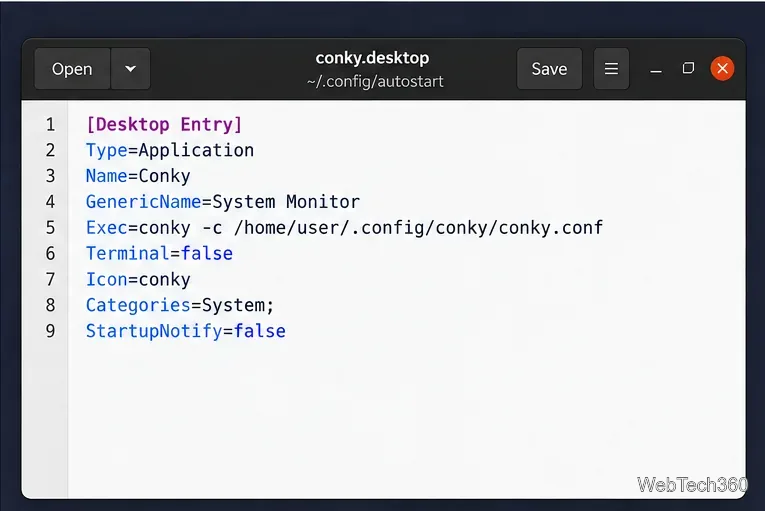Click the StartupNotify=false line
This screenshot has width=765, height=511.
[185, 331]
